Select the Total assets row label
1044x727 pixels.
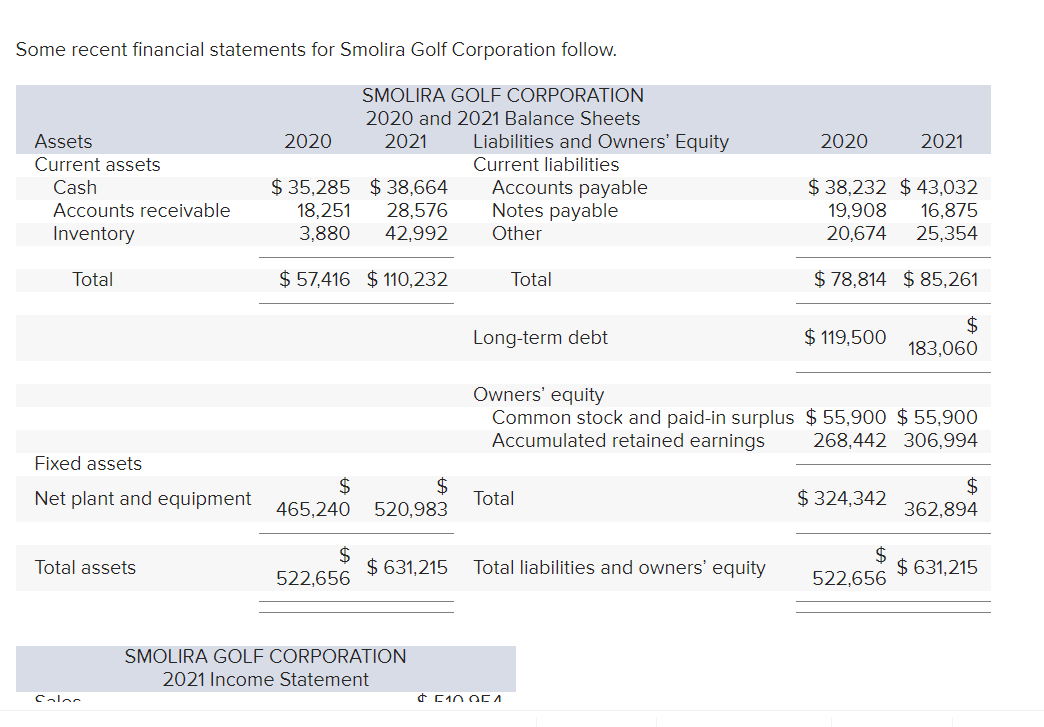[85, 568]
